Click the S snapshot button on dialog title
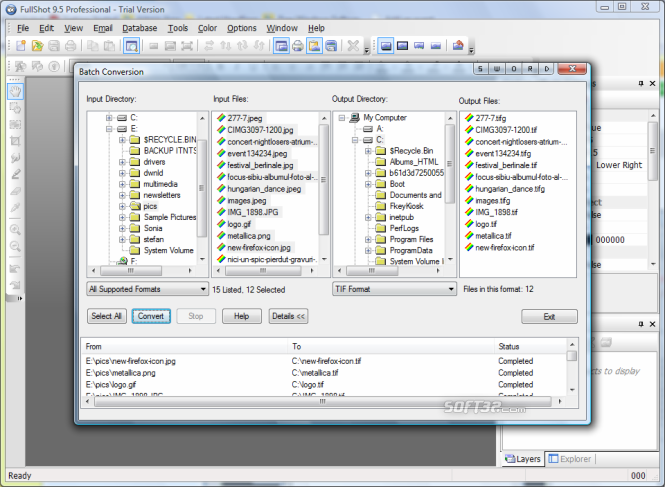The width and height of the screenshot is (665, 487). (x=481, y=69)
